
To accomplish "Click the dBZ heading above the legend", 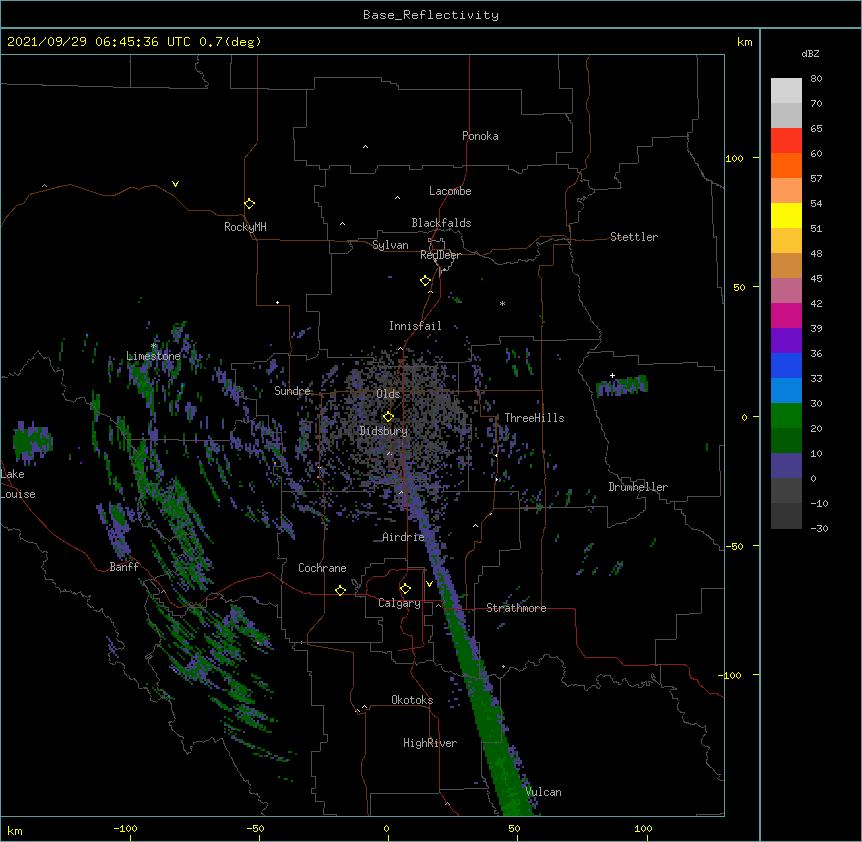I will point(810,53).
